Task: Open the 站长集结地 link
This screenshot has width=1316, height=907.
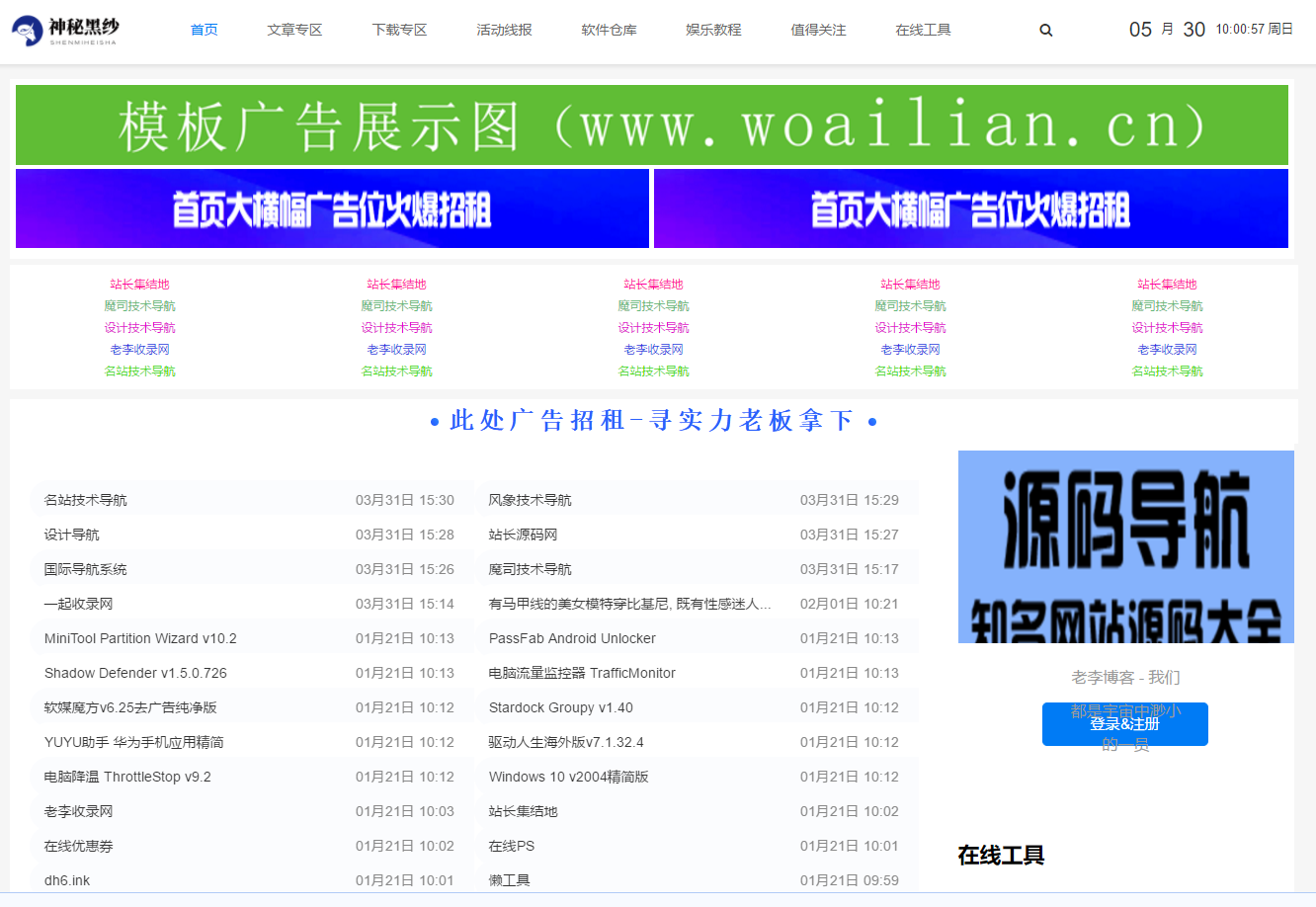Action: pyautogui.click(x=140, y=284)
